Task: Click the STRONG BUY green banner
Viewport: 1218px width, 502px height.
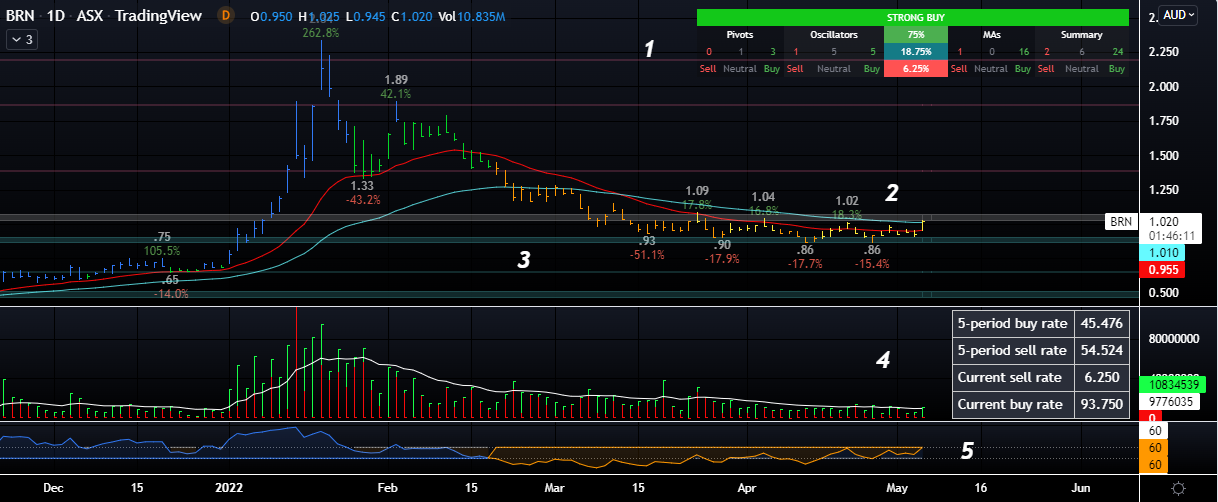Action: [x=915, y=18]
